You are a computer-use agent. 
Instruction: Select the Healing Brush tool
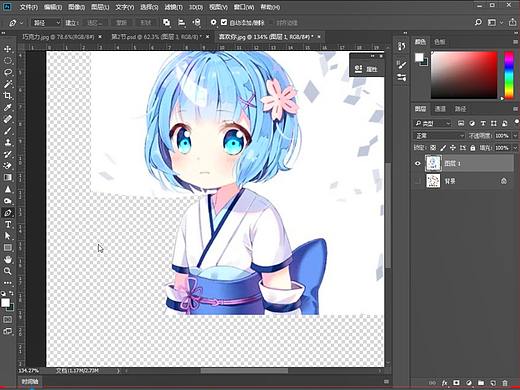point(7,119)
